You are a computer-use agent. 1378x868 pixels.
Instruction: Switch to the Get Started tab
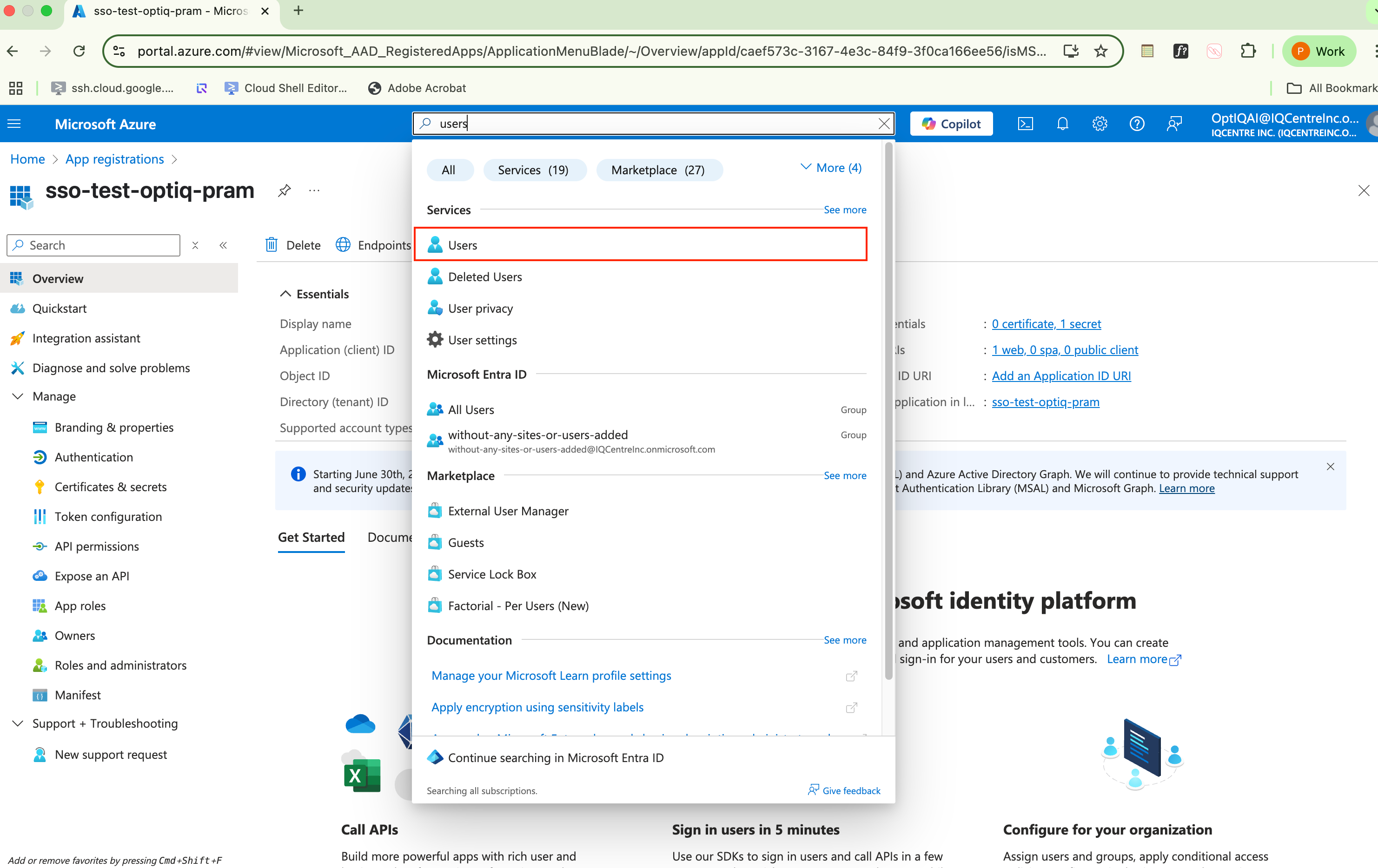coord(311,538)
